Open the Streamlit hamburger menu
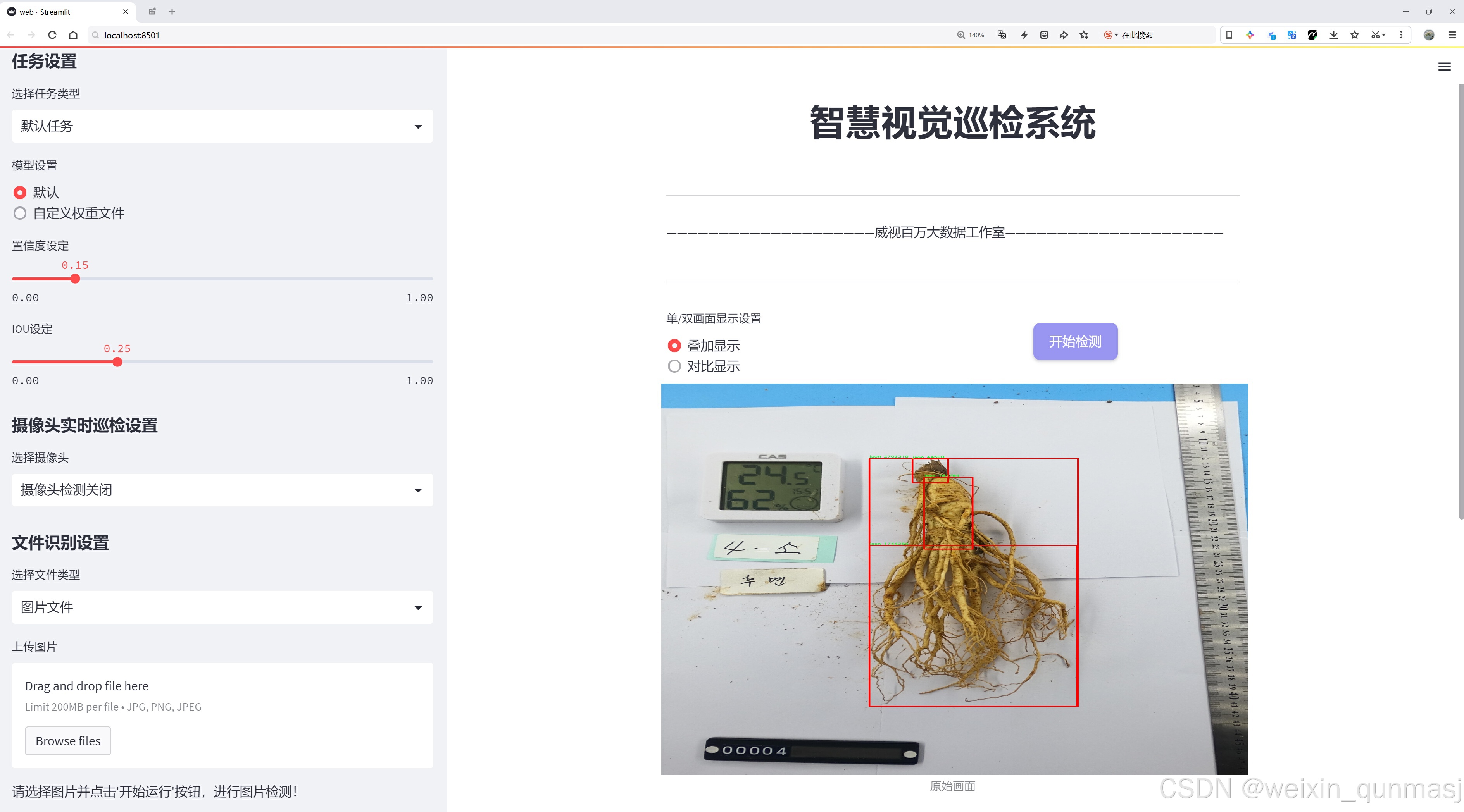This screenshot has width=1464, height=812. pos(1444,67)
